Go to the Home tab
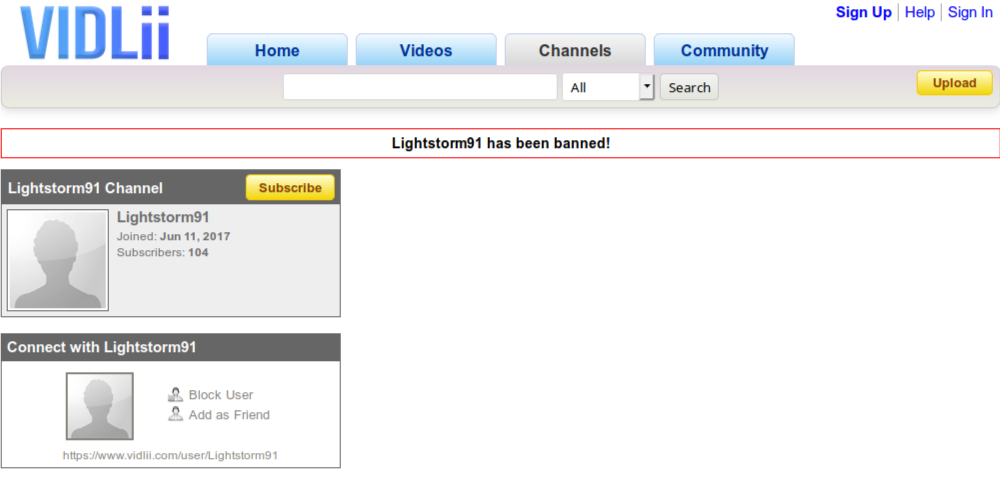This screenshot has width=1000, height=500. [x=277, y=51]
